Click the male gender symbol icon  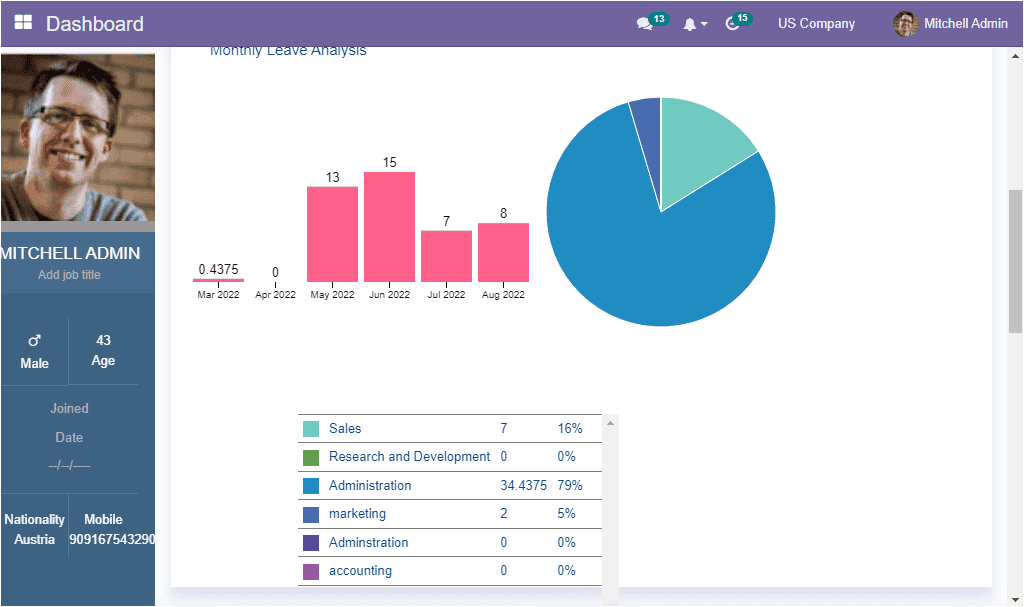pos(35,340)
